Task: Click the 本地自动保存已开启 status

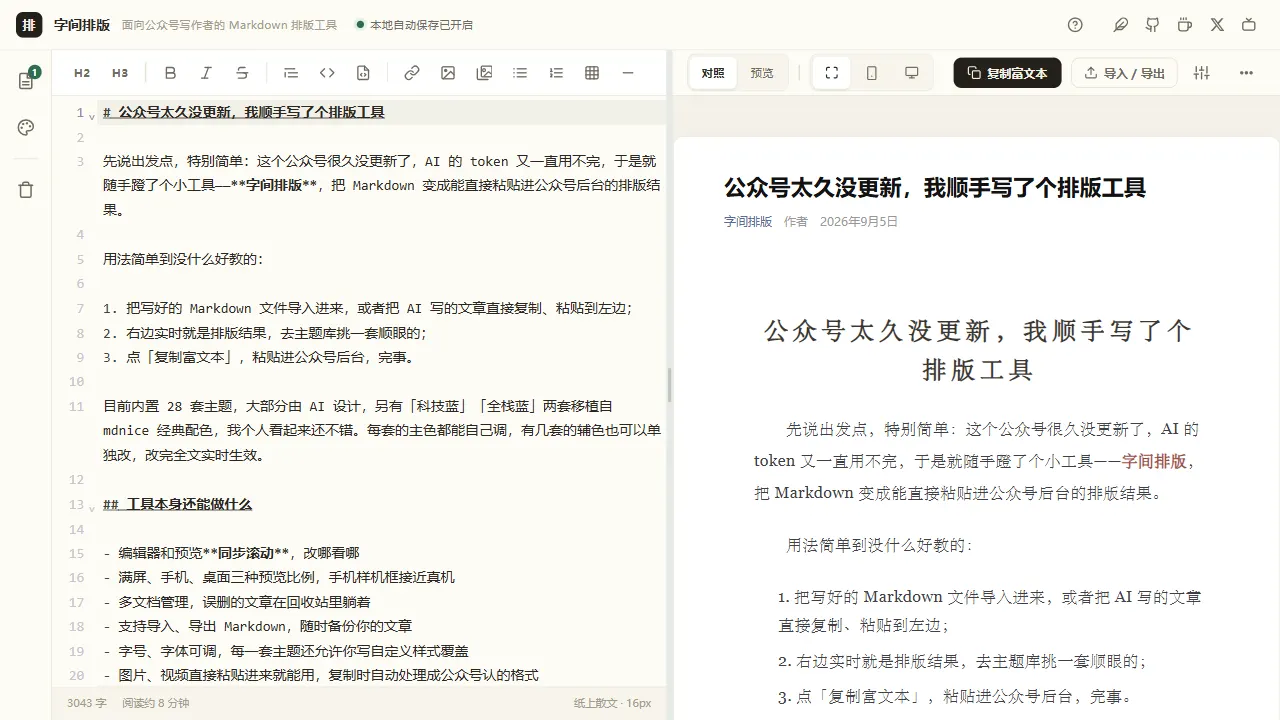Action: coord(415,25)
